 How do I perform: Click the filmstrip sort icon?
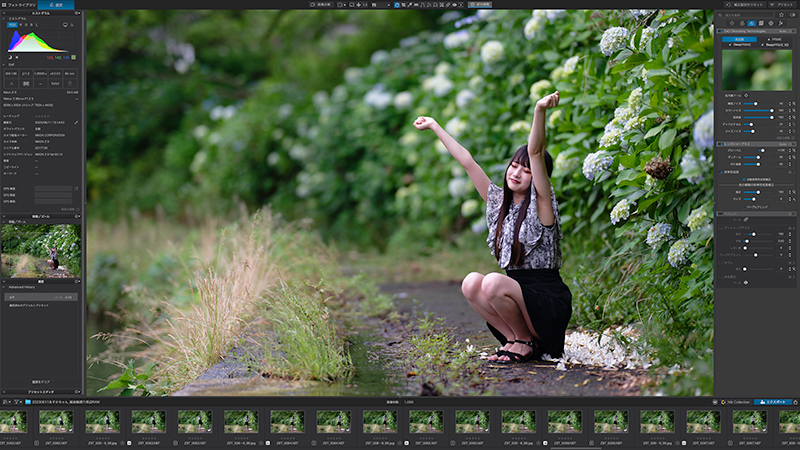pyautogui.click(x=5, y=402)
